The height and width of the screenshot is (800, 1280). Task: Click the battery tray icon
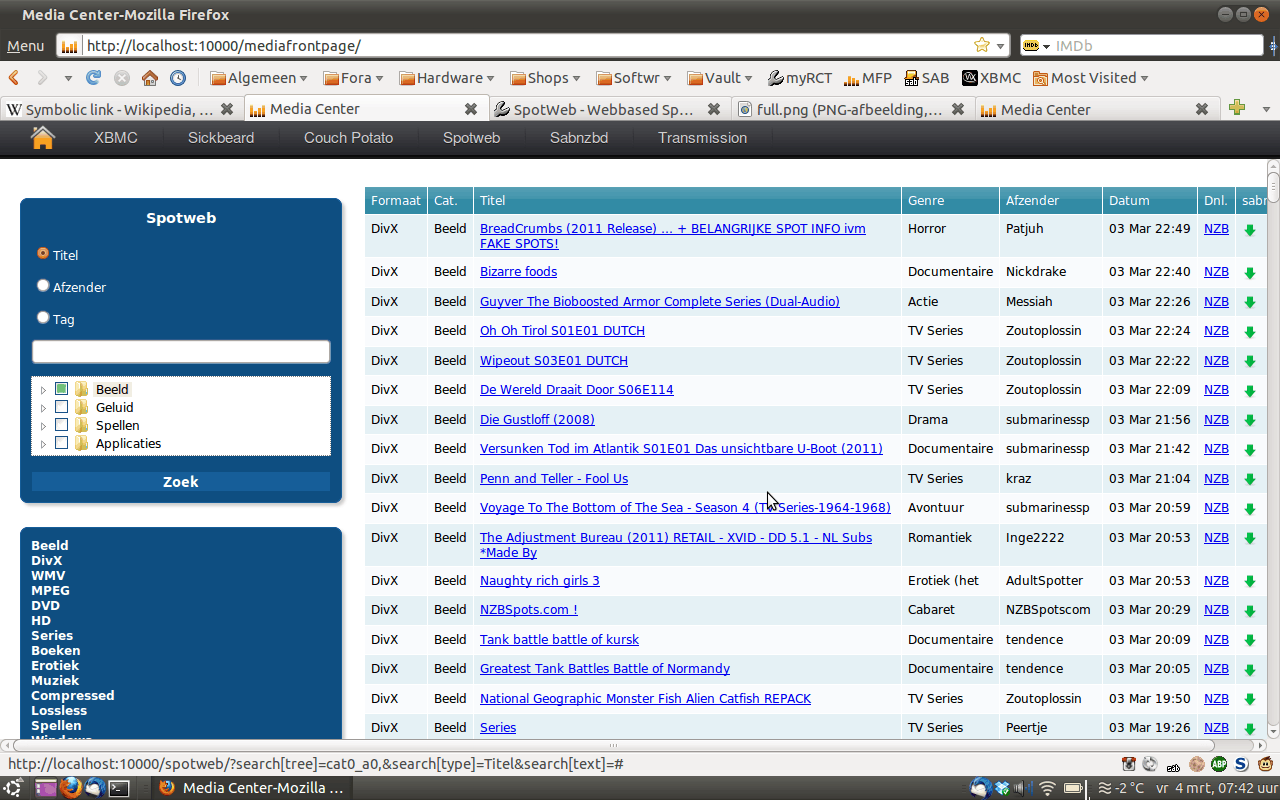click(1074, 788)
